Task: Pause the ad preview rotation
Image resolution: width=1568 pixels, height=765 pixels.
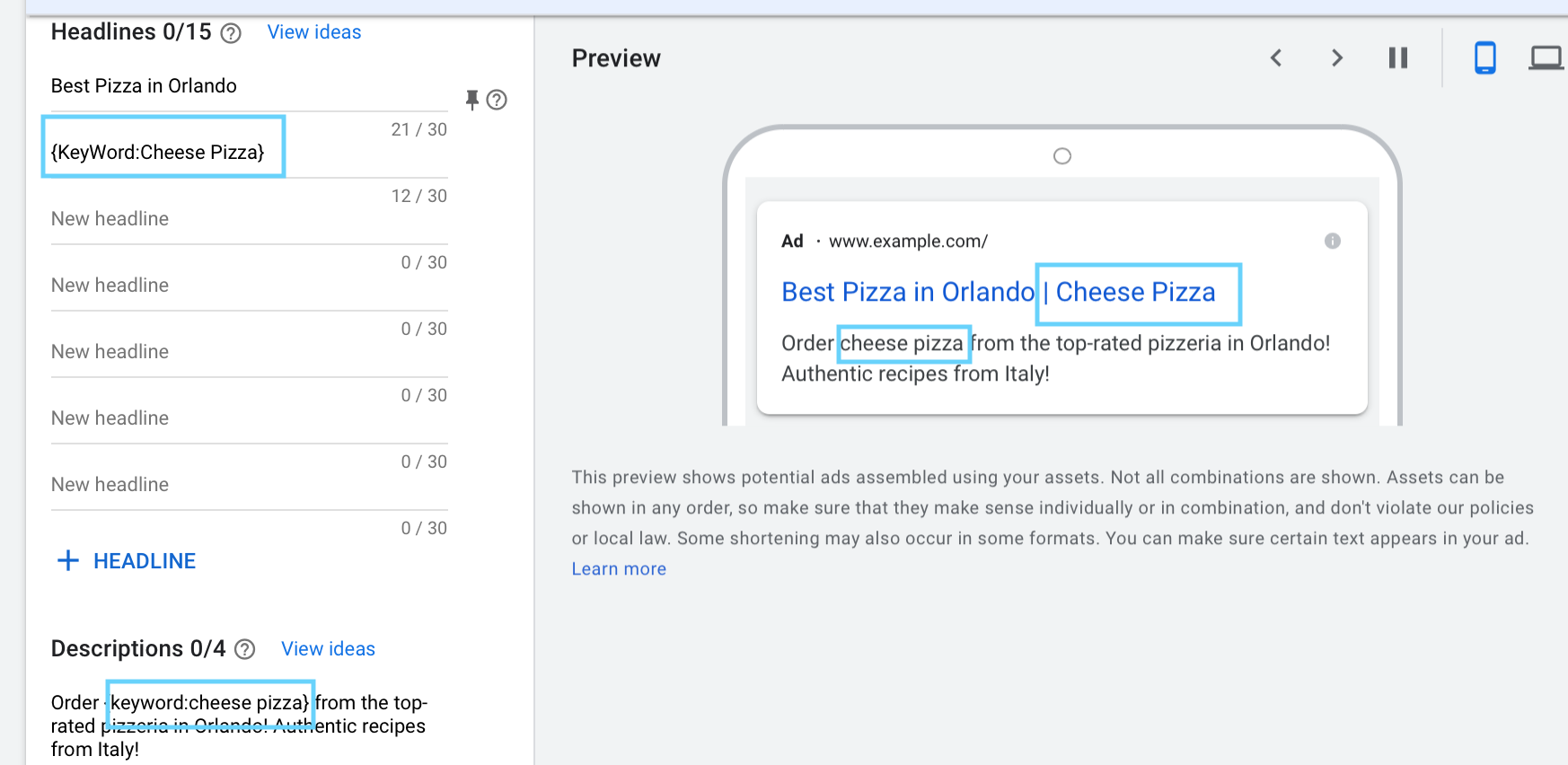Action: pos(1398,58)
